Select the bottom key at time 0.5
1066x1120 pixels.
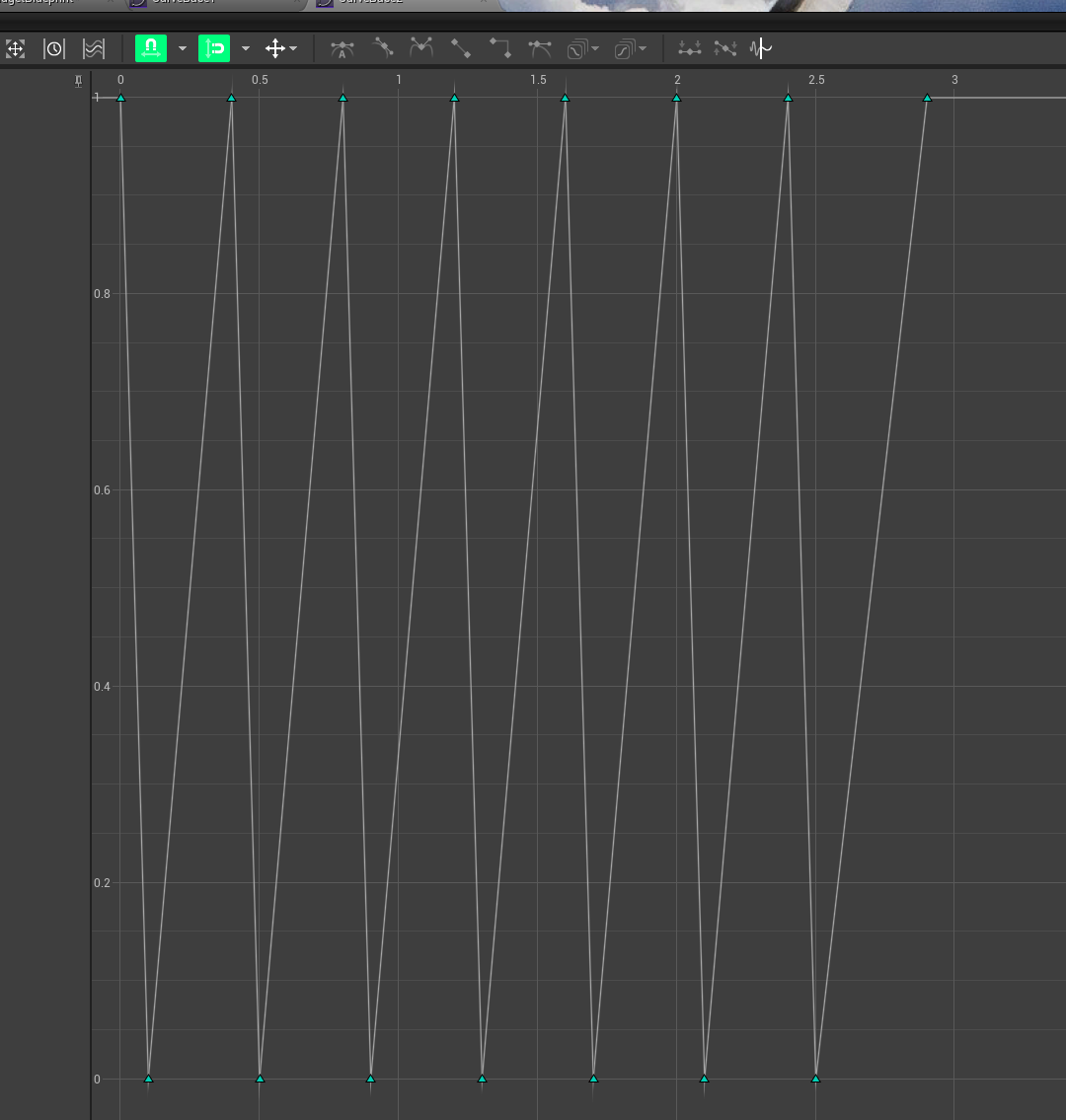point(260,1079)
